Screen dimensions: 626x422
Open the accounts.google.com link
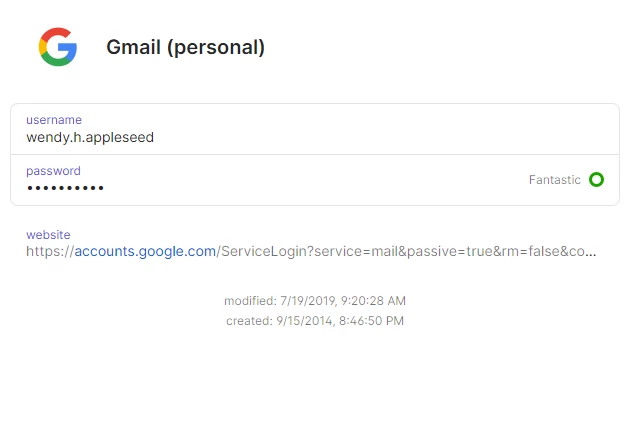pos(145,251)
